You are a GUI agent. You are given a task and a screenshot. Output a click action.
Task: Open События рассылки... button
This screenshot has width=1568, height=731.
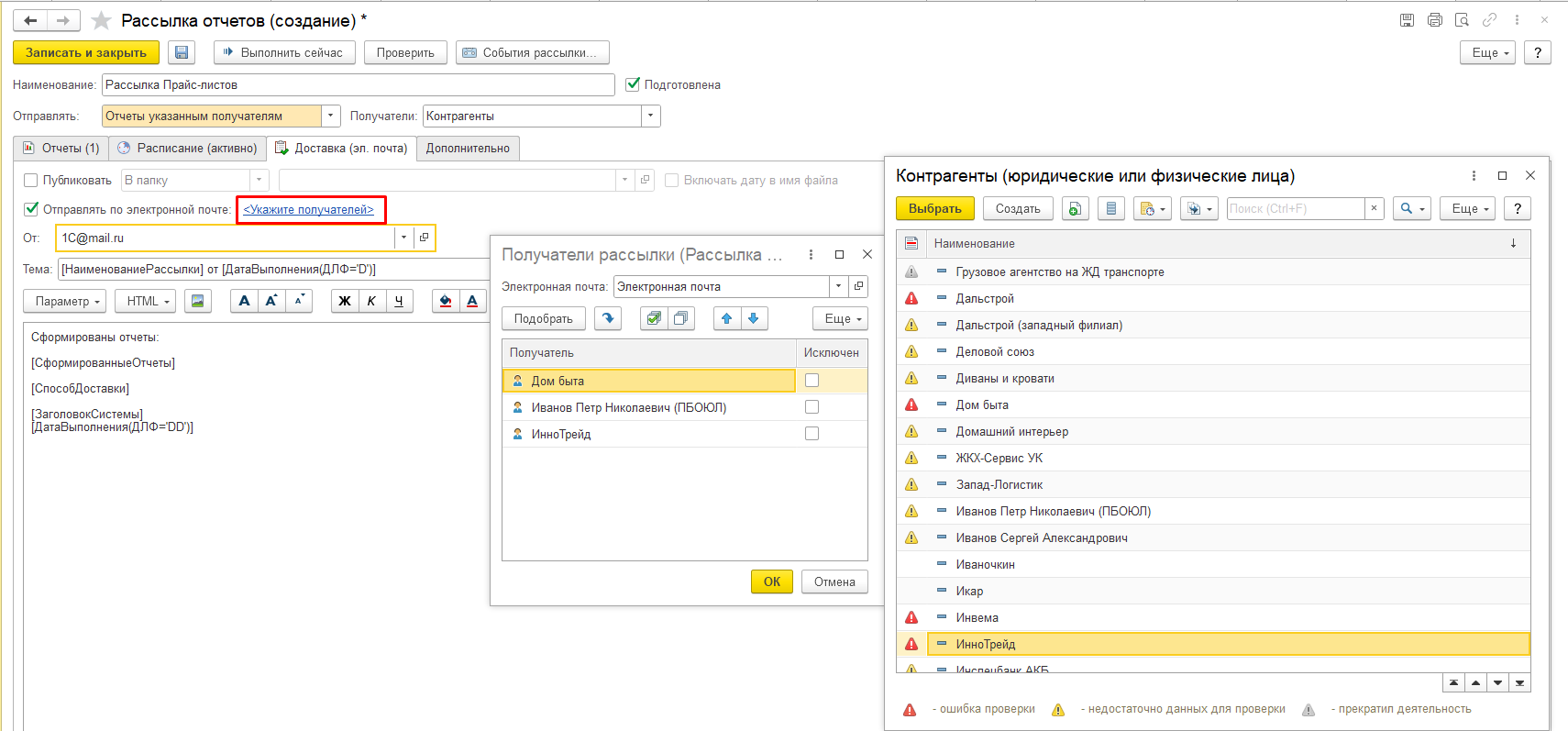532,52
